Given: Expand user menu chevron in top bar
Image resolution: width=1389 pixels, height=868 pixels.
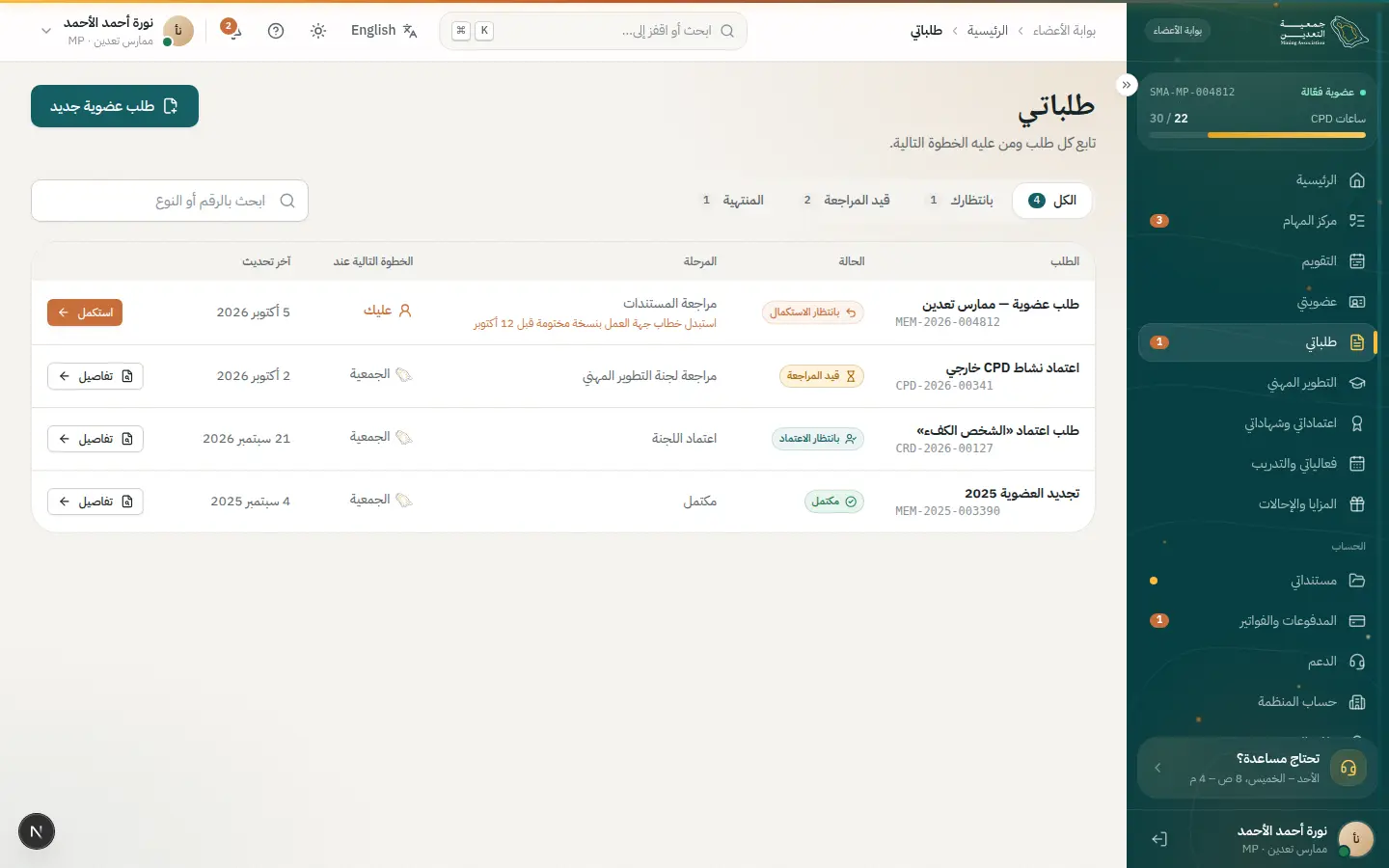Looking at the screenshot, I should tap(45, 31).
